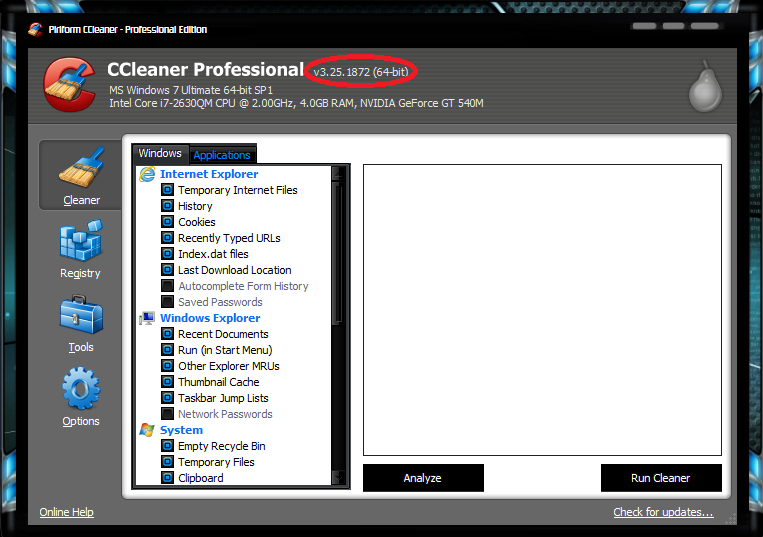Click the Run Cleaner button
Image resolution: width=763 pixels, height=537 pixels.
pos(661,478)
